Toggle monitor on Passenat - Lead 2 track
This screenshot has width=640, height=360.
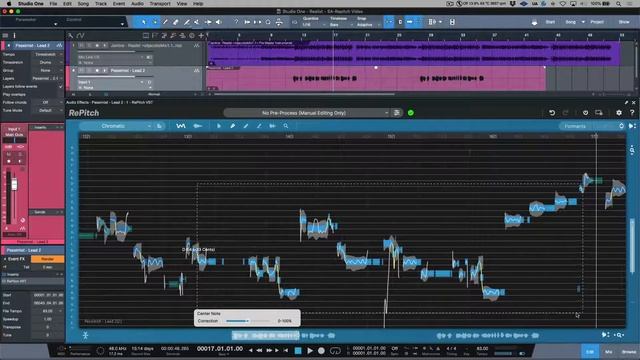click(104, 71)
